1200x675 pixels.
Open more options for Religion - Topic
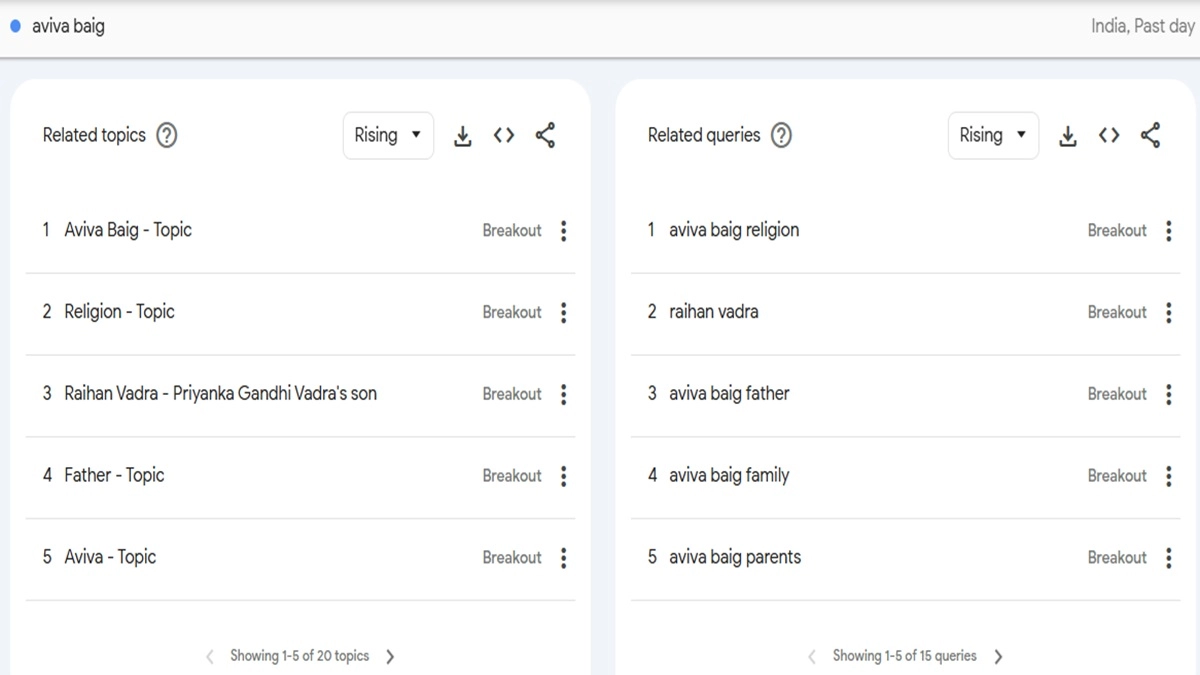(564, 313)
